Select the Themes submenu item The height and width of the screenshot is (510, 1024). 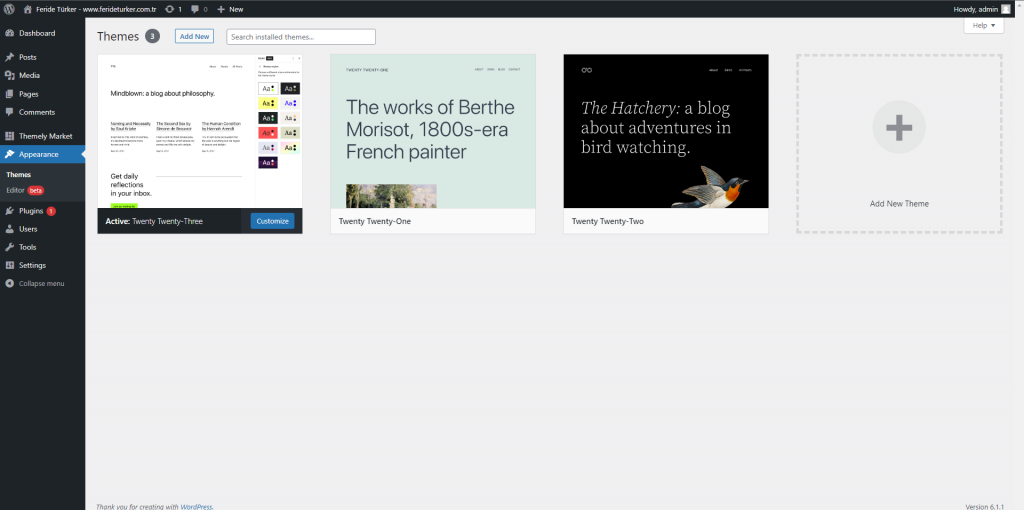click(18, 175)
